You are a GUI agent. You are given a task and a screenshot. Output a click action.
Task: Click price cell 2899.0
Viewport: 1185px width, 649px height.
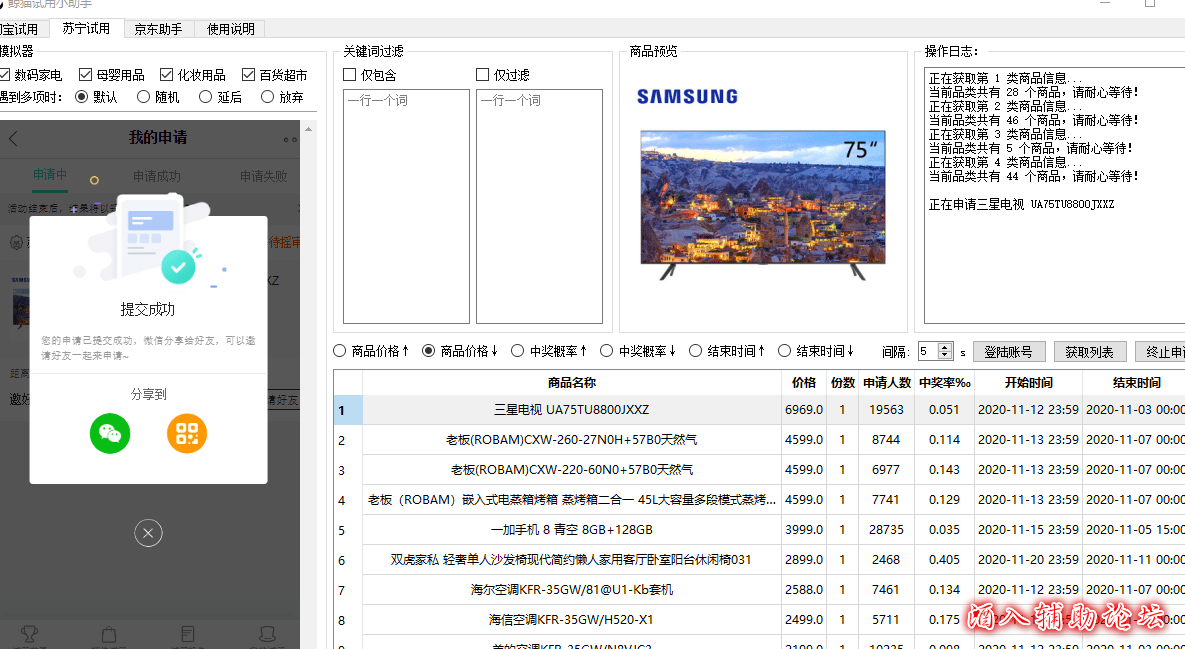point(803,560)
